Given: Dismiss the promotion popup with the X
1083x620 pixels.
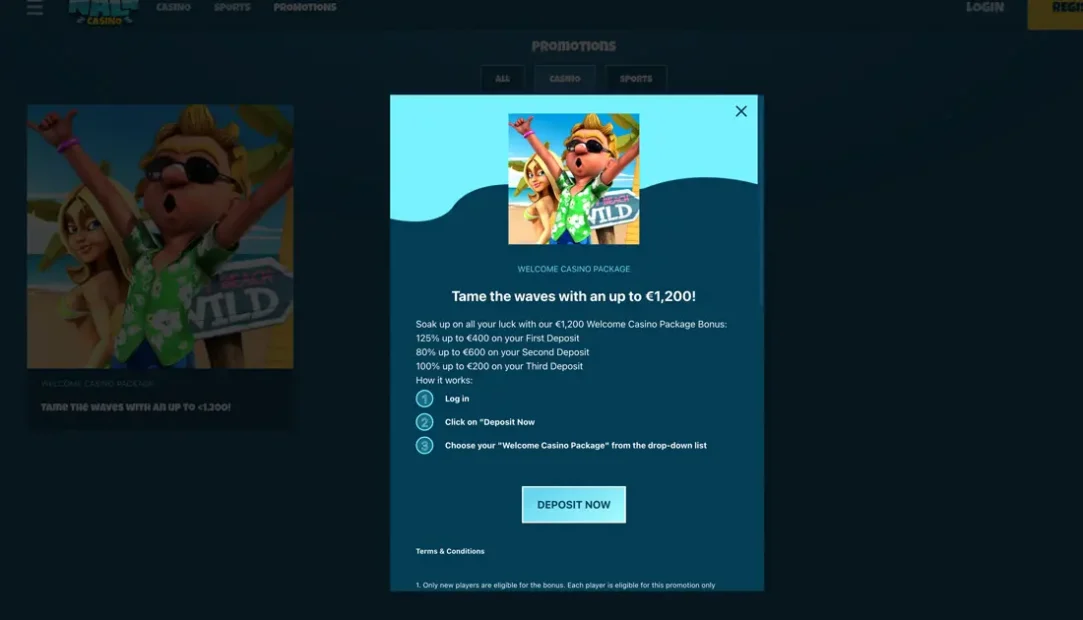Looking at the screenshot, I should [x=740, y=111].
